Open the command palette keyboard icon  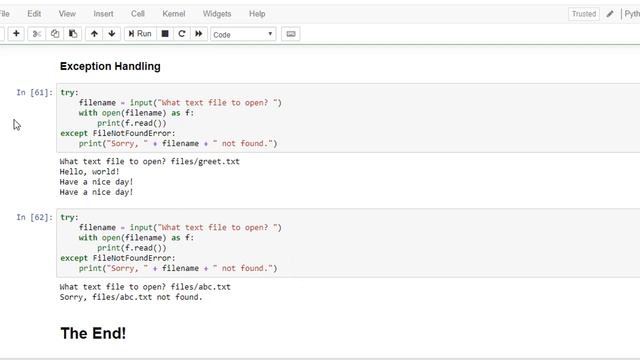[291, 34]
